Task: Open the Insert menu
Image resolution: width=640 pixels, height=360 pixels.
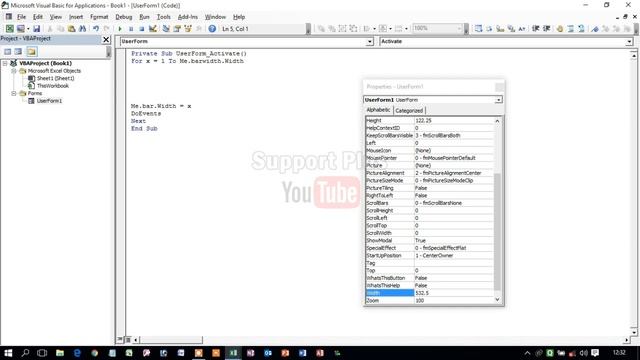Action: [76, 17]
